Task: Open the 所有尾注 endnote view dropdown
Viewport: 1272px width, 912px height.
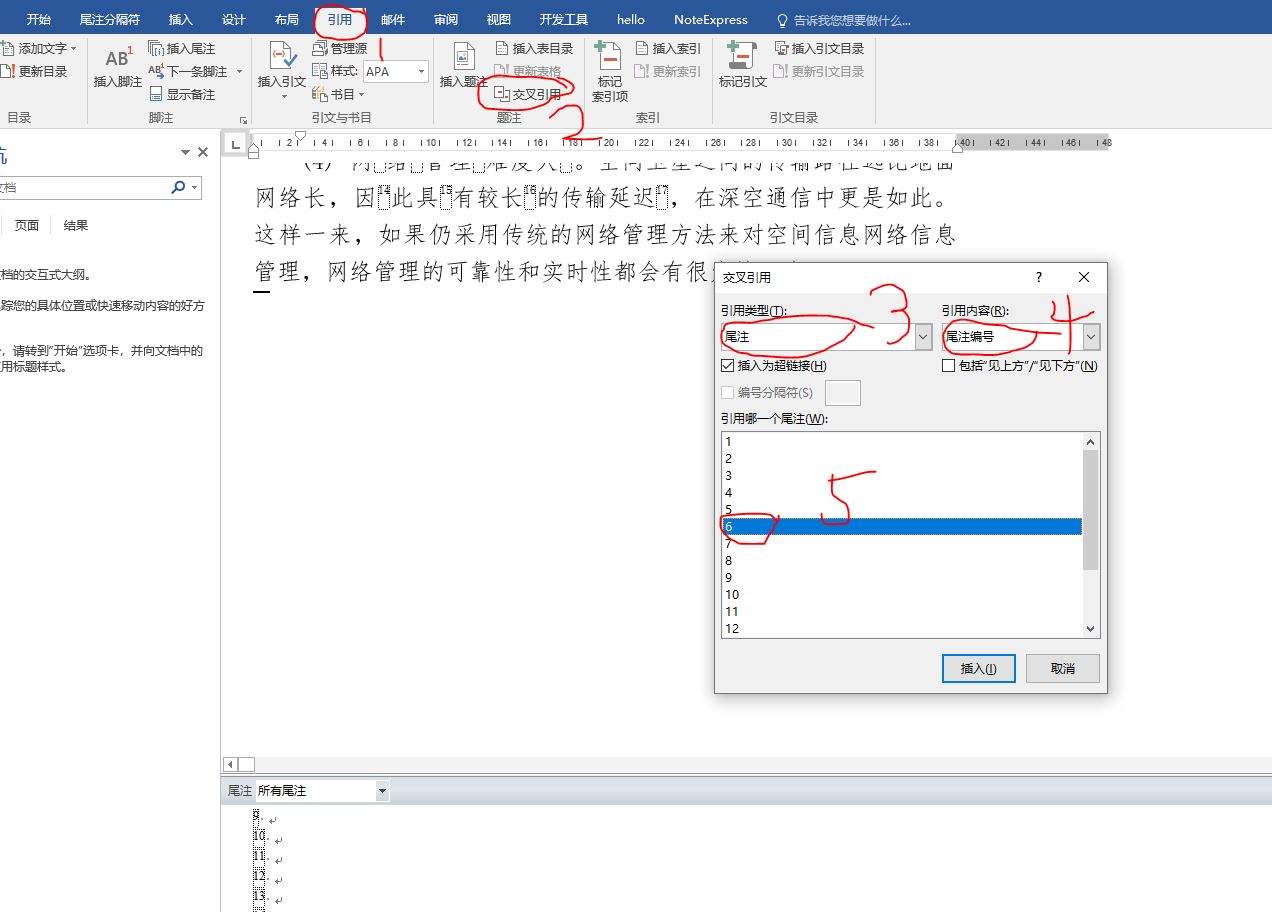Action: [382, 791]
